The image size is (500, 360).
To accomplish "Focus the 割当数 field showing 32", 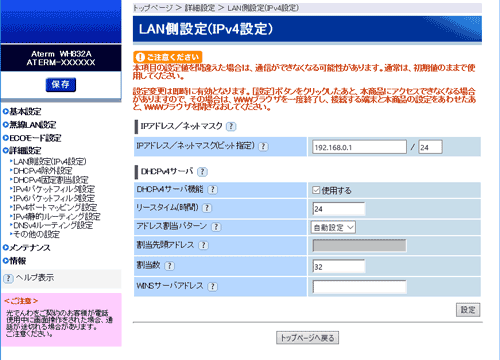I will (339, 267).
